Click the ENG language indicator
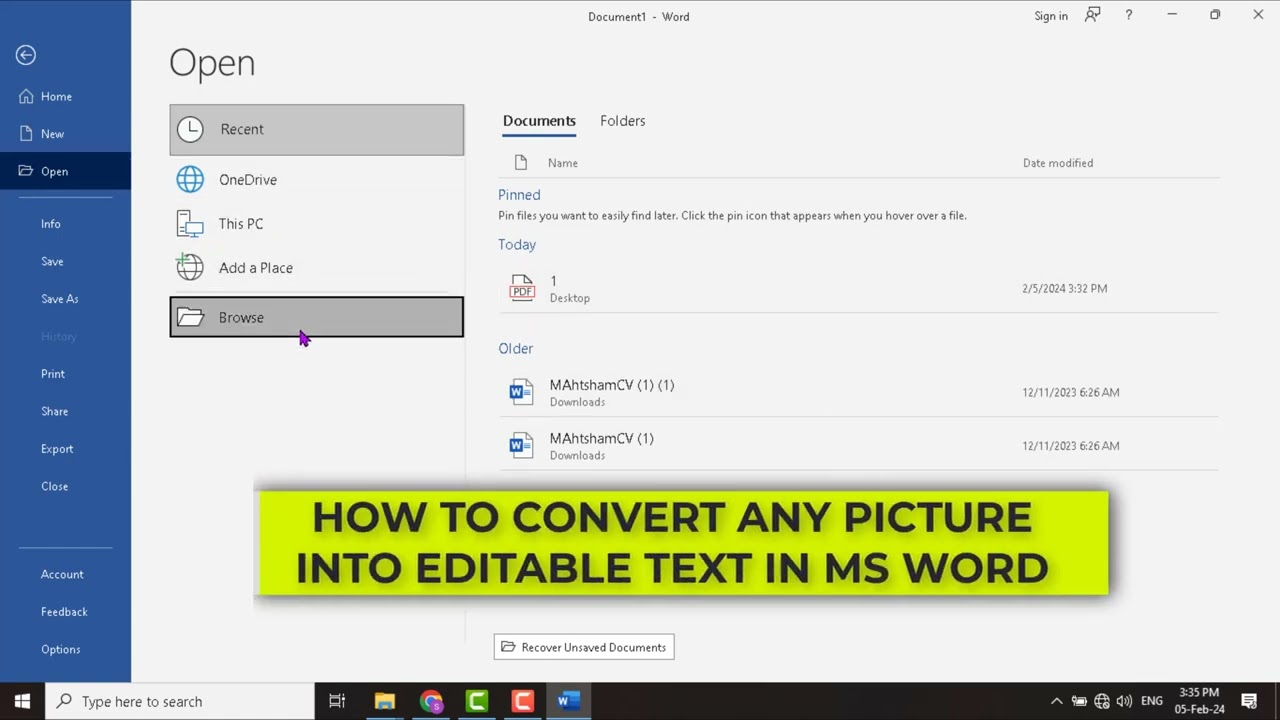1280x720 pixels. click(x=1152, y=701)
